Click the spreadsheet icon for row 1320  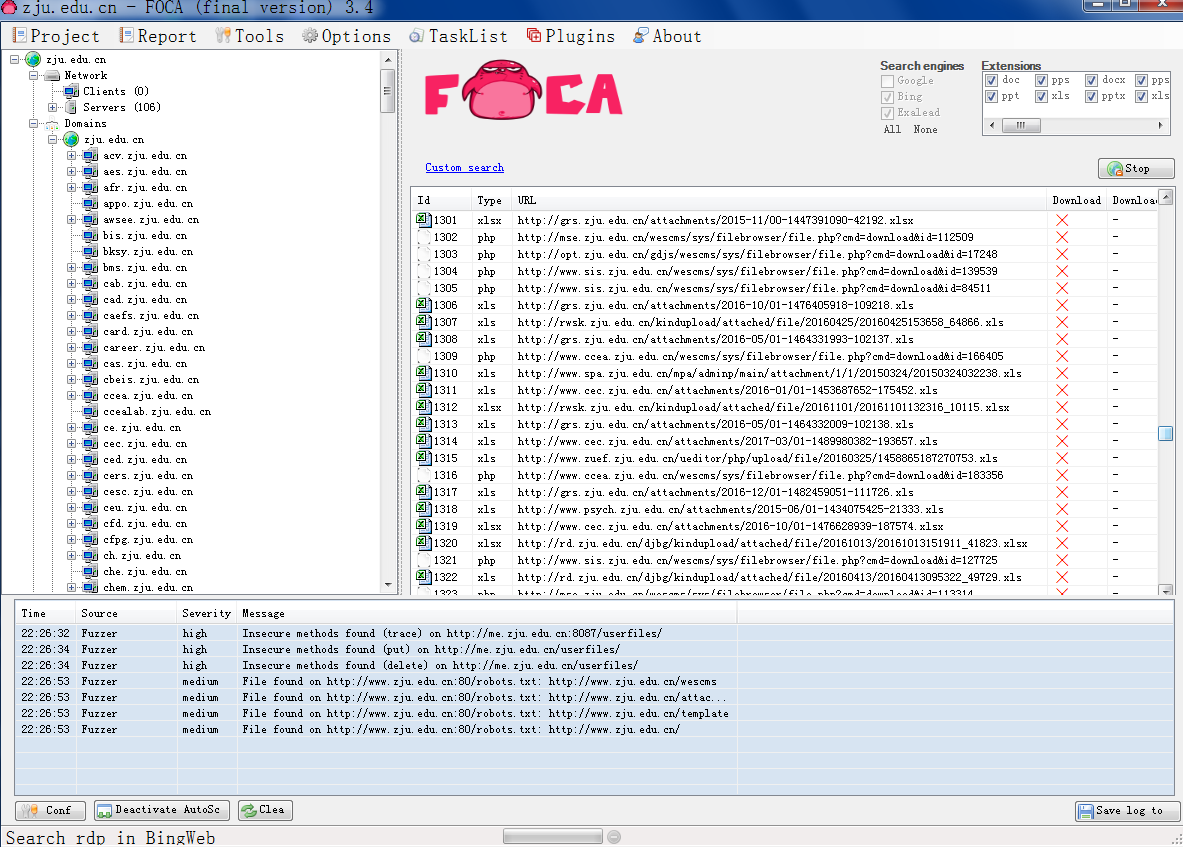(x=423, y=543)
